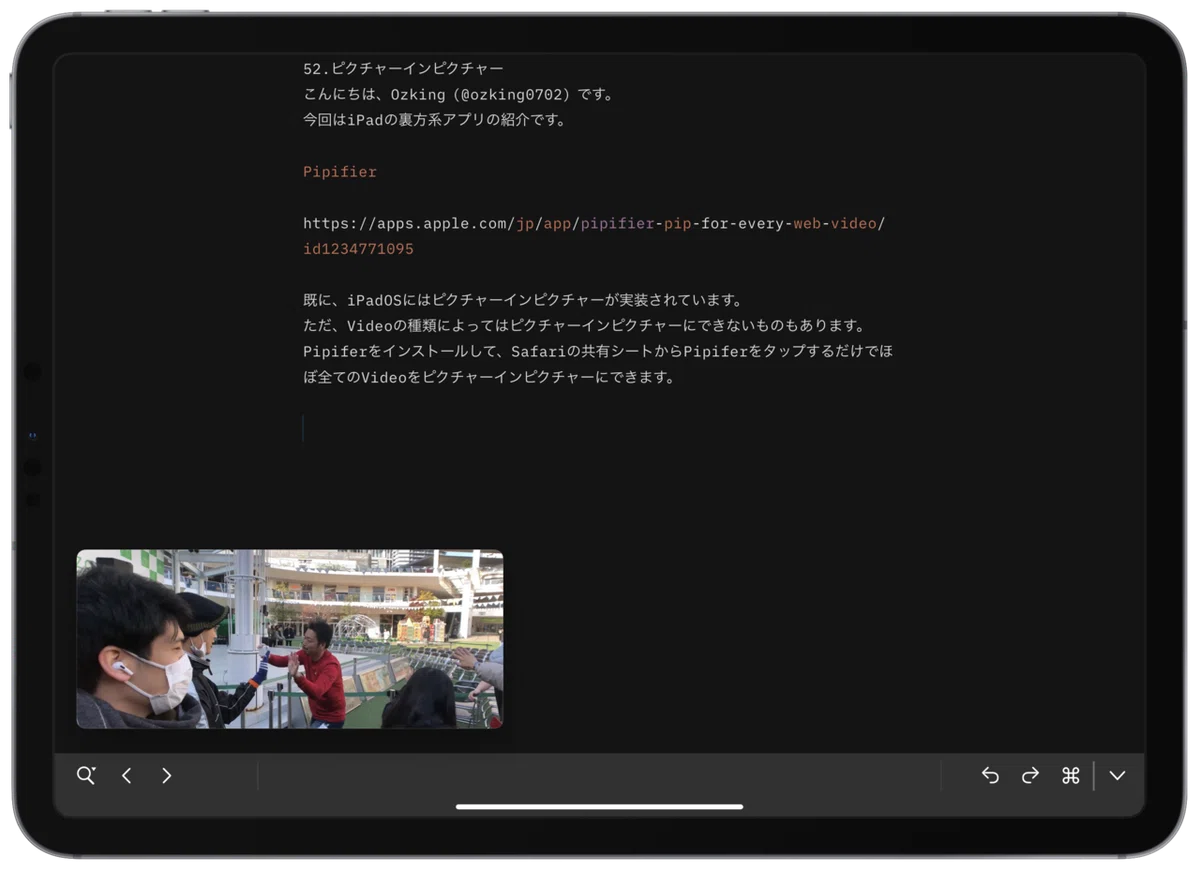Screen dimensions: 1200x871
Task: Redo the last undone edit
Action: [x=1030, y=776]
